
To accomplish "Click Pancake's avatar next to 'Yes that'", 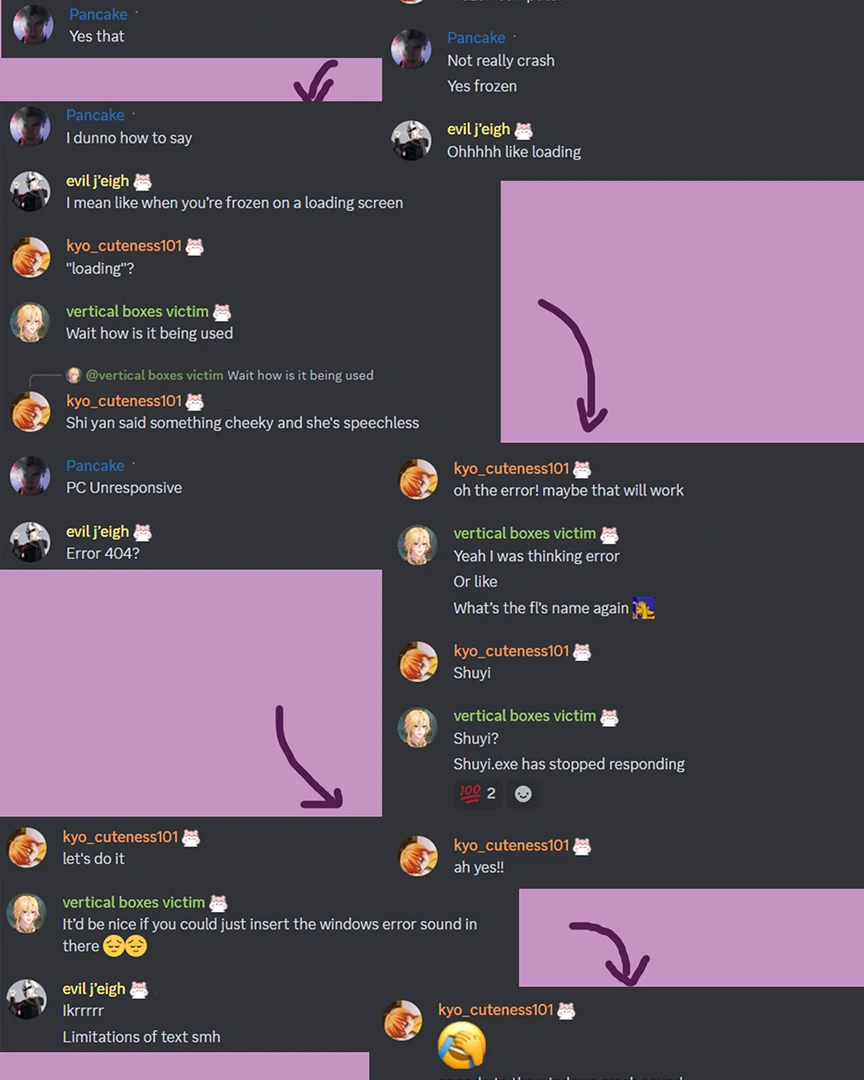I will (32, 25).
